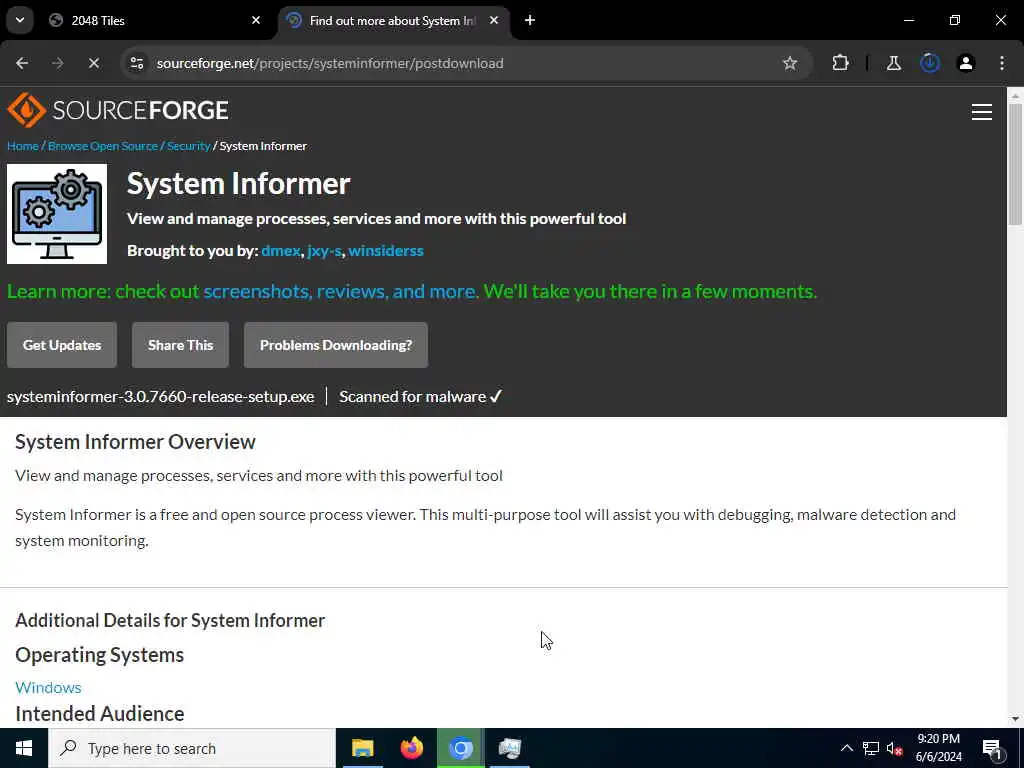
Task: Select the Find out more about System Informer tab
Action: (392, 20)
